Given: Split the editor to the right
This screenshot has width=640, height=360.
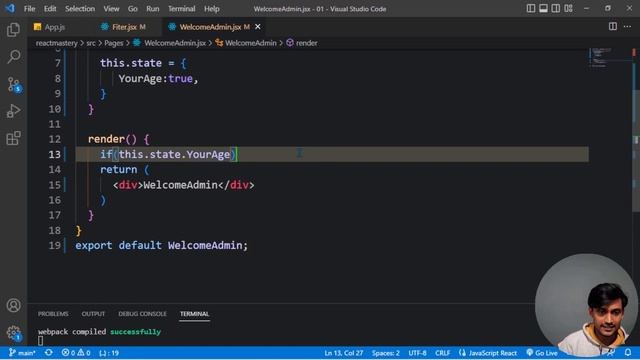Looking at the screenshot, I should tap(613, 27).
